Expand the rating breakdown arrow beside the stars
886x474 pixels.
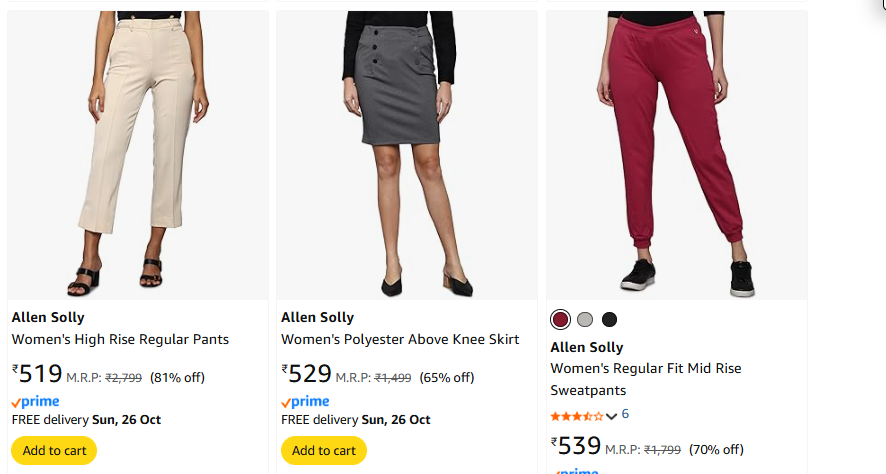point(612,415)
